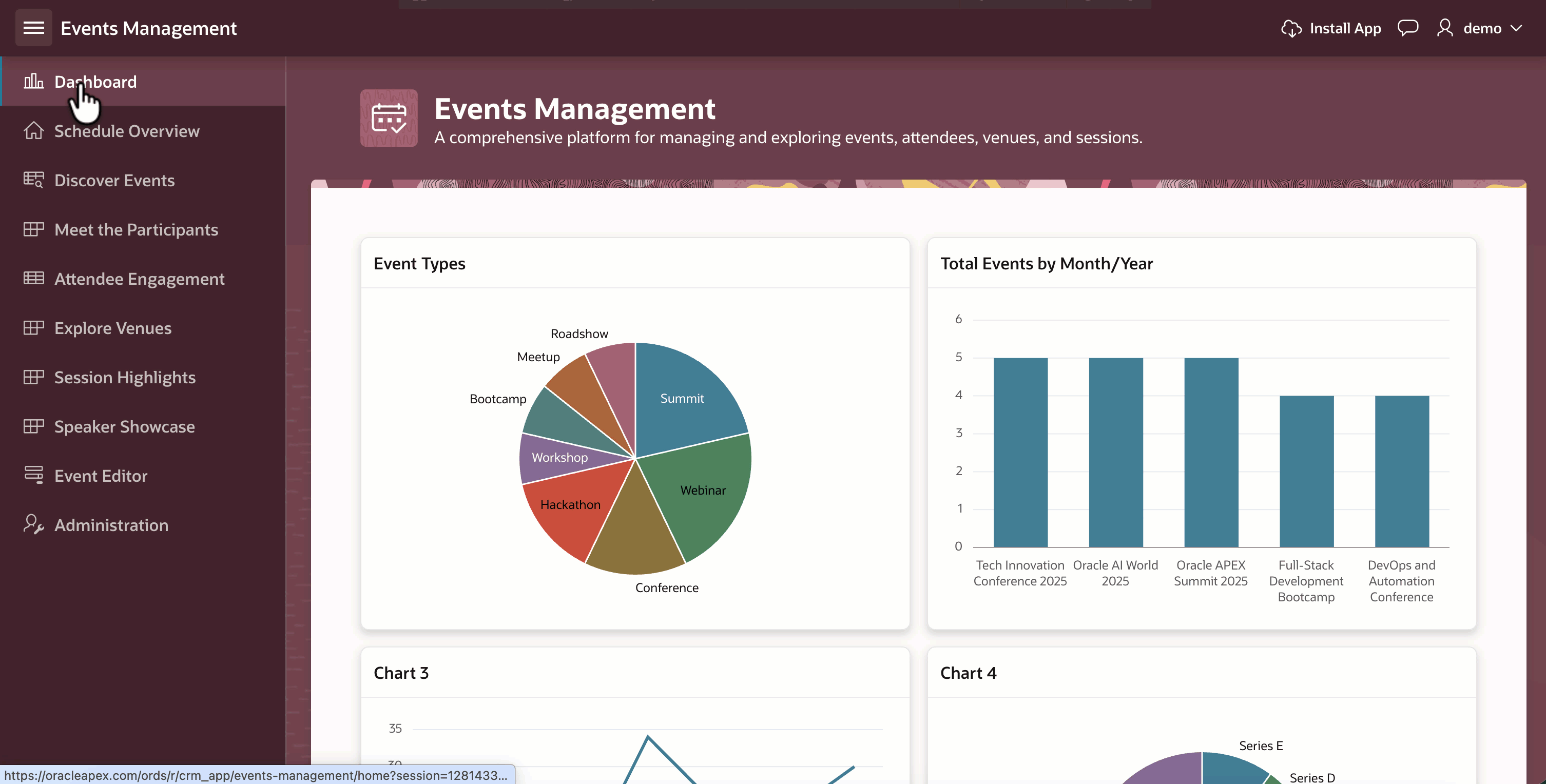The width and height of the screenshot is (1546, 784).
Task: Click the Discover Events search-table icon
Action: tap(33, 180)
